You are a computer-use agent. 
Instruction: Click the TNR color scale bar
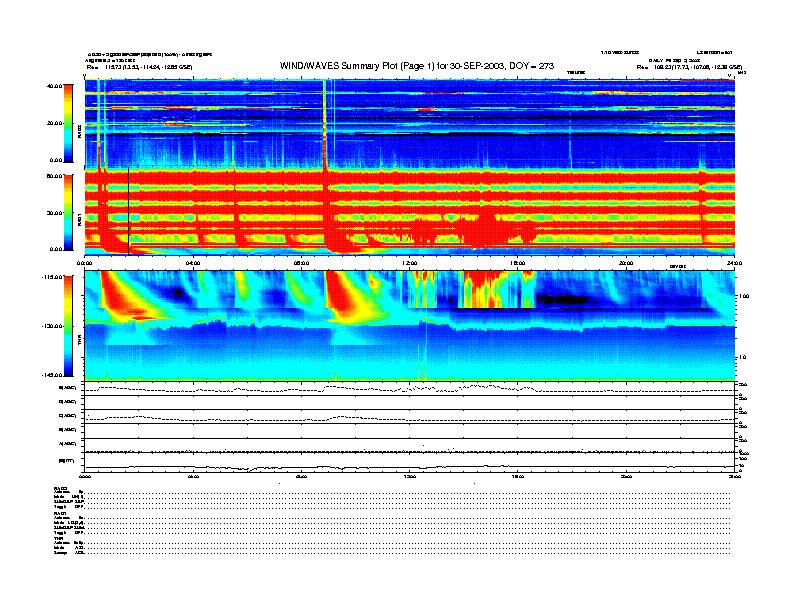(x=68, y=326)
